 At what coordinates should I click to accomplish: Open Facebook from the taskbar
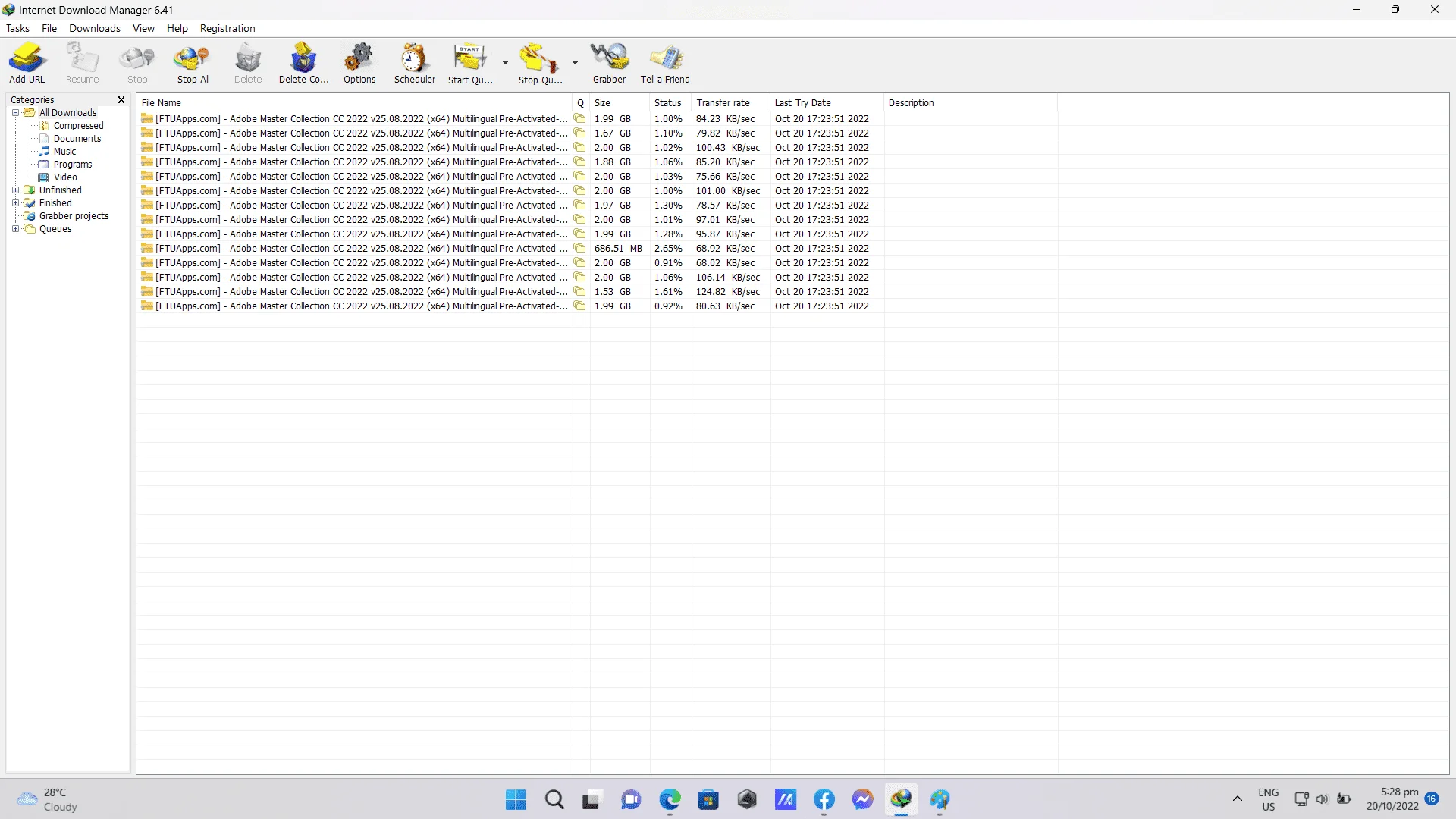[824, 799]
